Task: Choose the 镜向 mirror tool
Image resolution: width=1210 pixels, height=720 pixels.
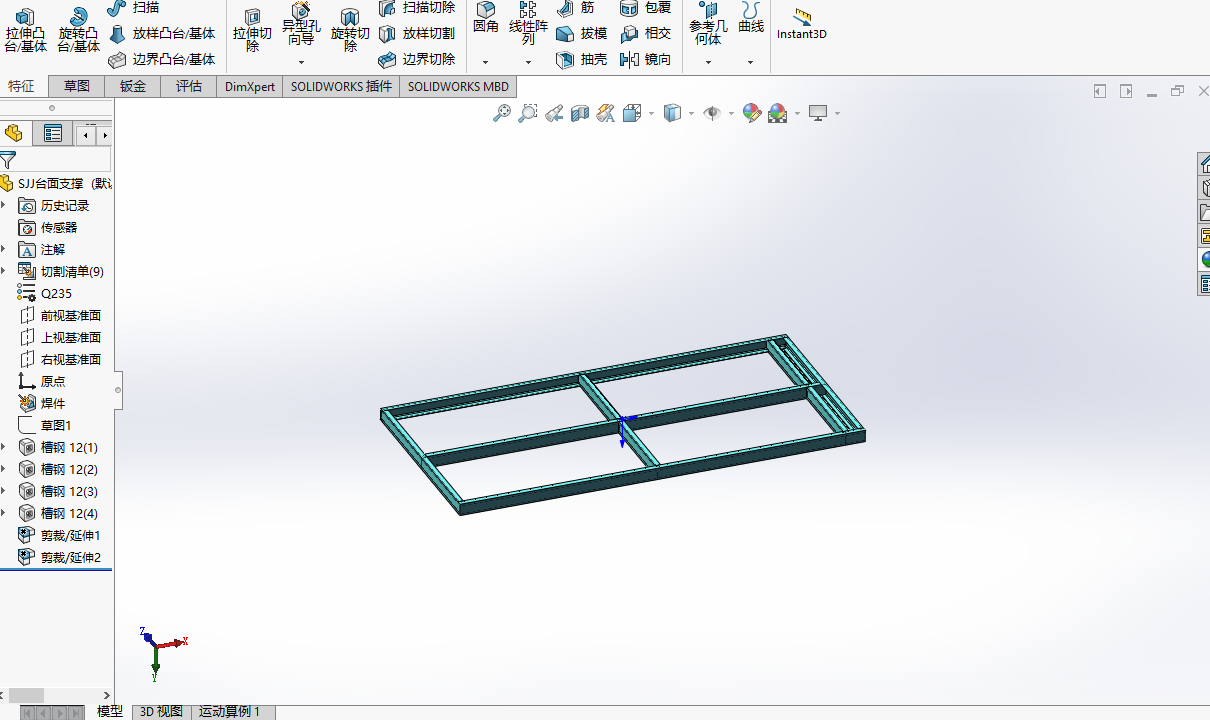Action: point(645,60)
